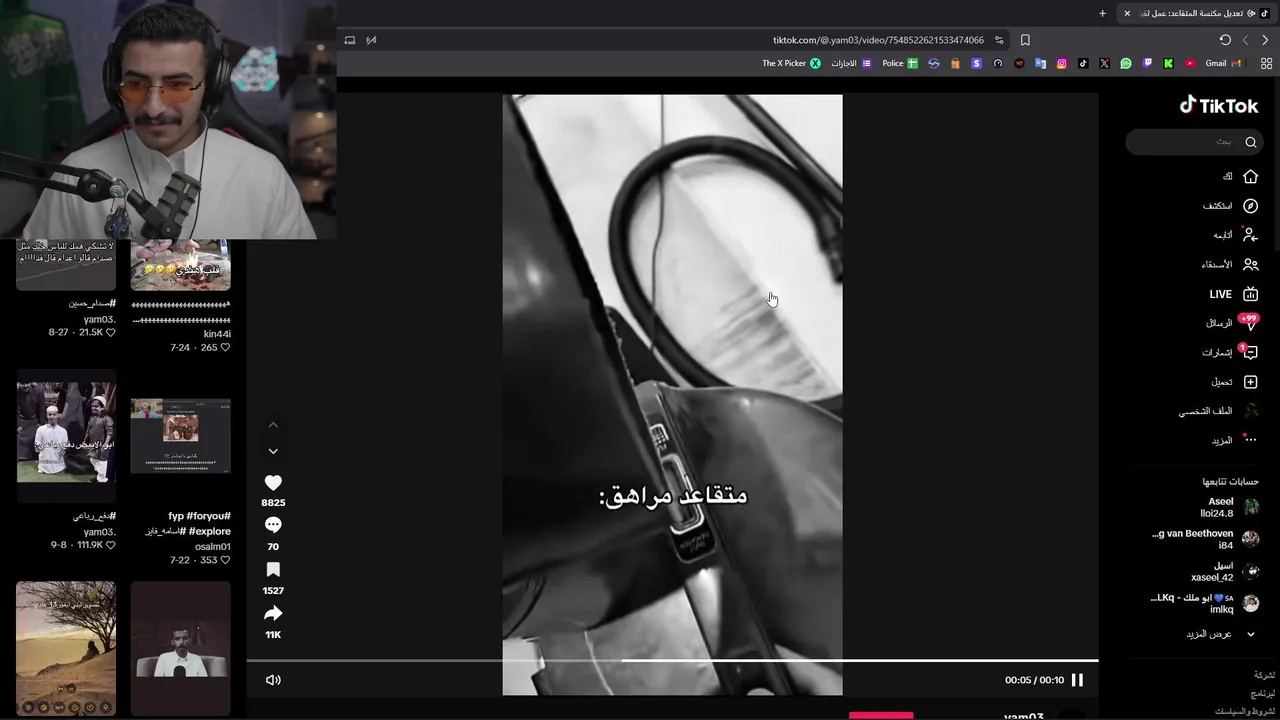Viewport: 1280px width, 720px height.
Task: Pause the video playback
Action: (1077, 680)
